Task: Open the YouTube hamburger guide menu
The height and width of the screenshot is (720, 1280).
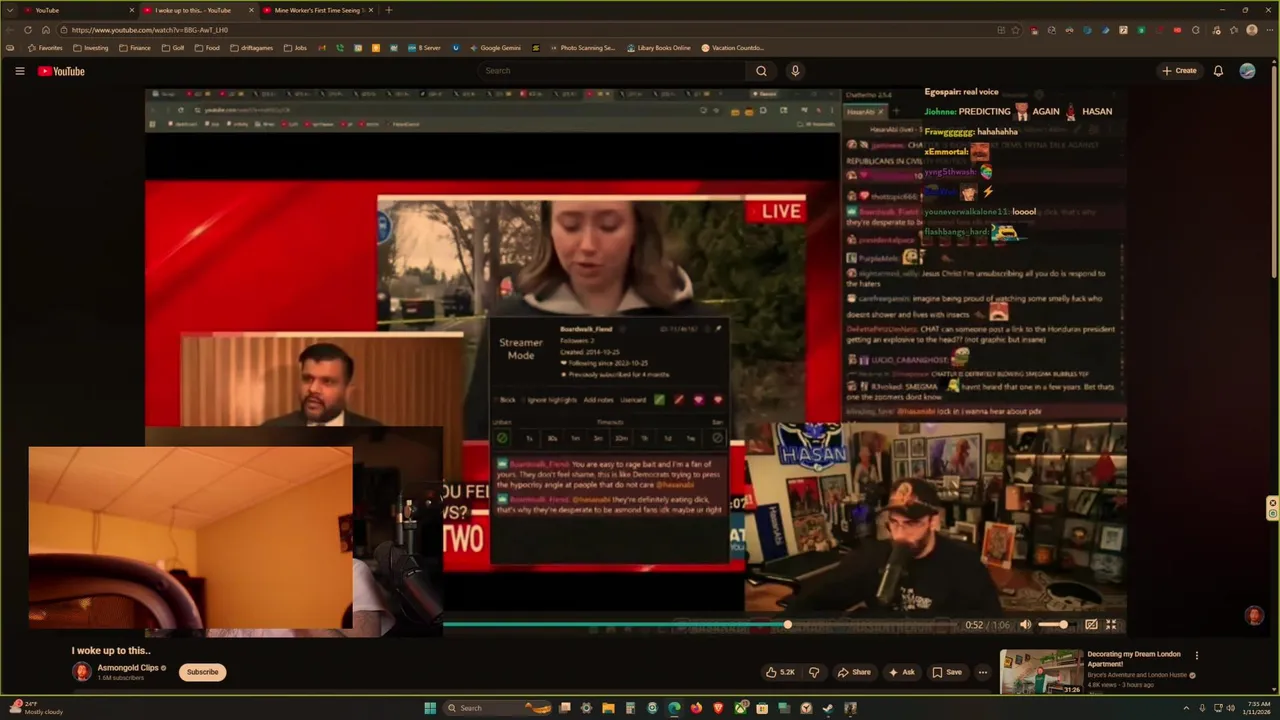Action: [19, 71]
